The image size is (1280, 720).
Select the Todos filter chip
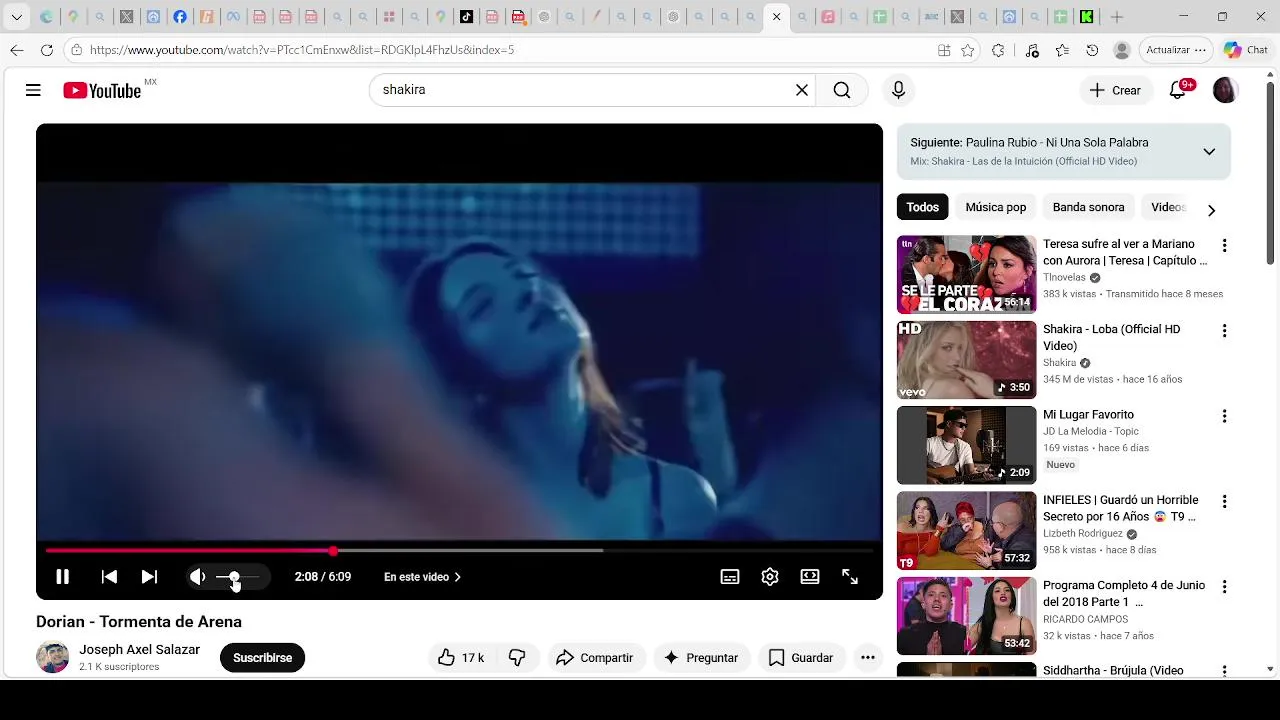tap(922, 207)
